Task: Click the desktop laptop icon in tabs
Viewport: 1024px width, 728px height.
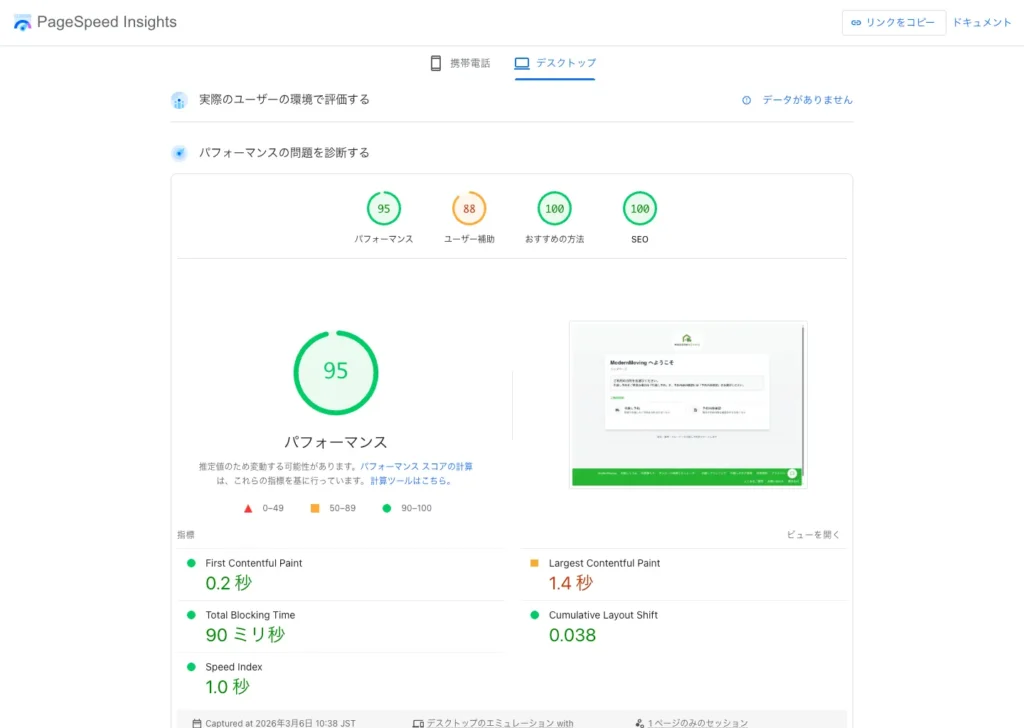Action: [521, 63]
